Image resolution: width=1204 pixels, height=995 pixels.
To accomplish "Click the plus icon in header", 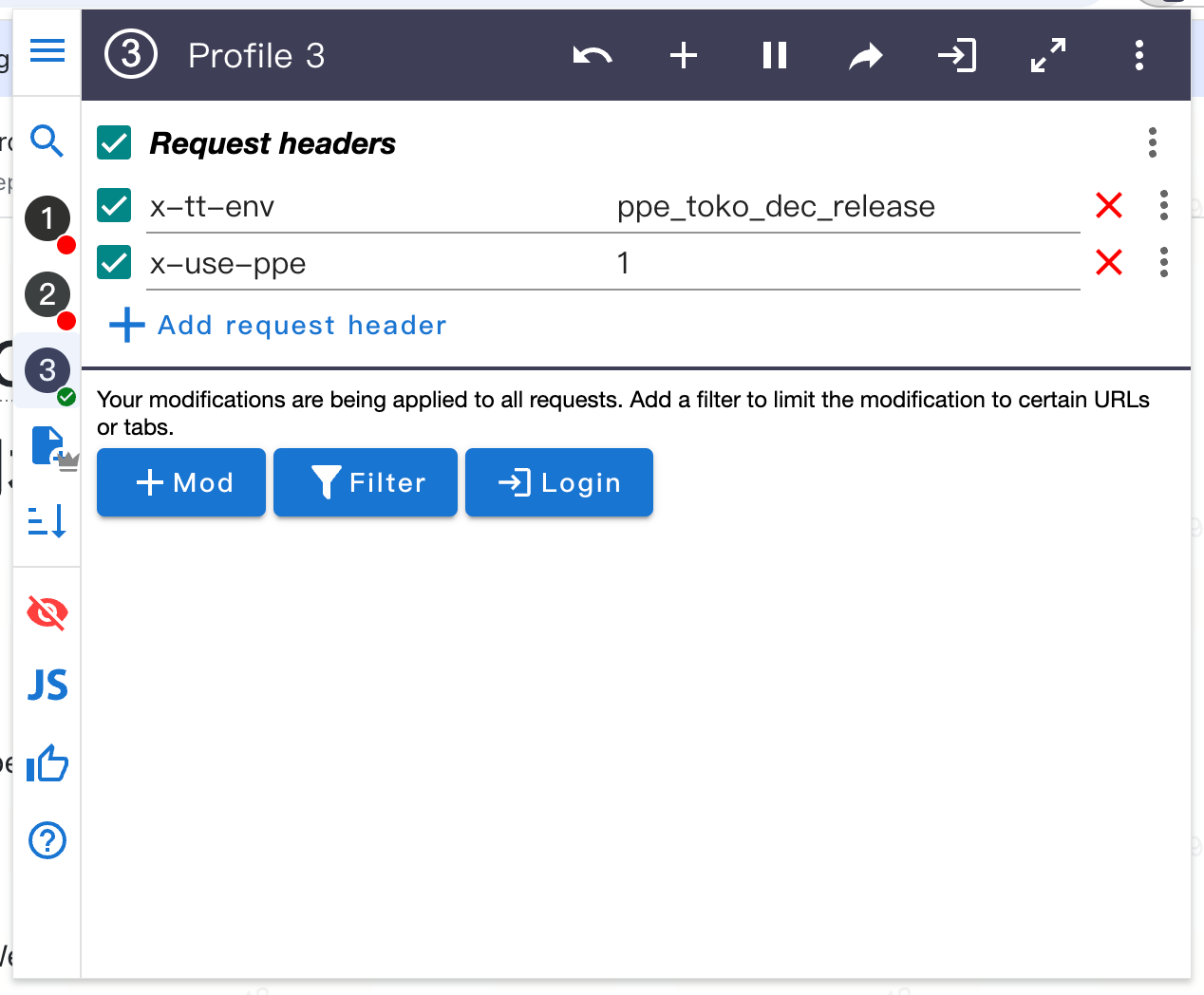I will (684, 55).
